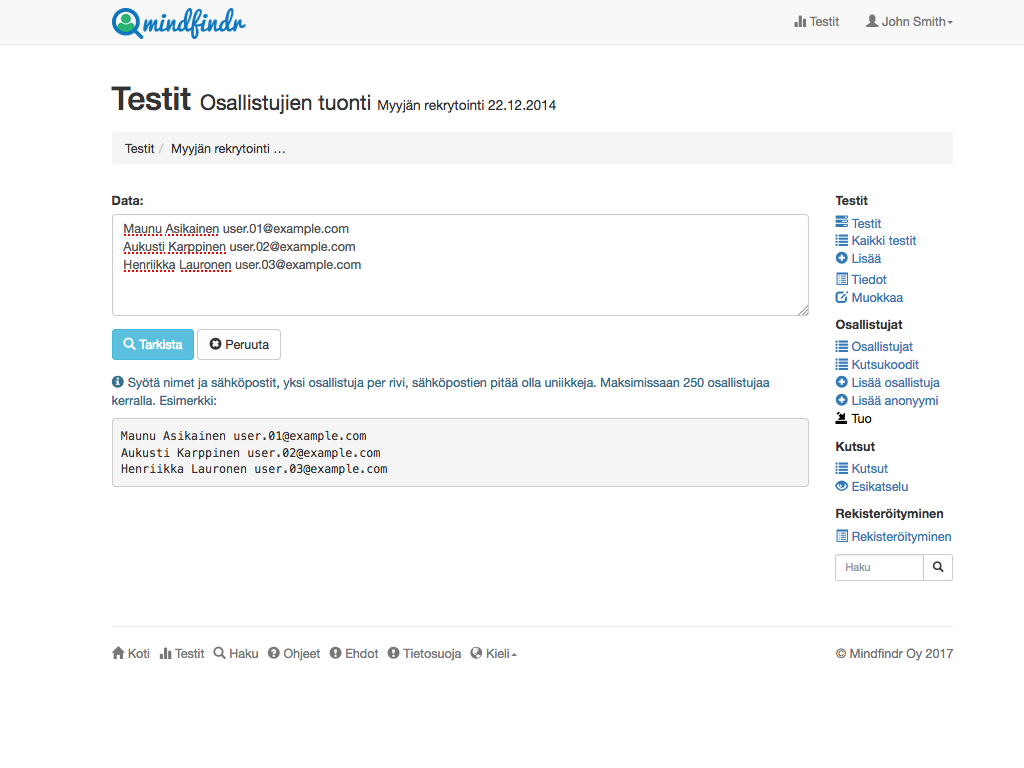Click the Testit breadcrumb link
The image size is (1024, 768).
coord(139,148)
